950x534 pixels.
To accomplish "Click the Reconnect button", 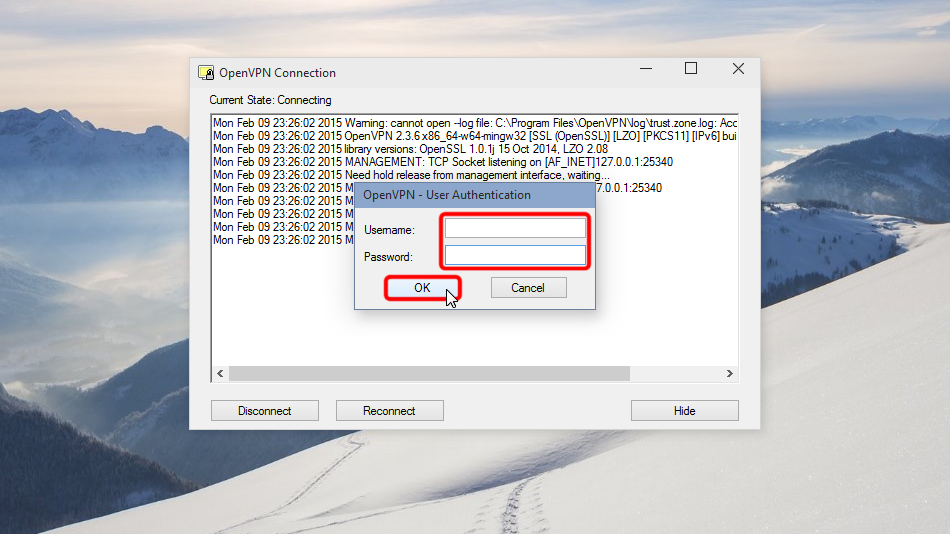I will pyautogui.click(x=389, y=411).
